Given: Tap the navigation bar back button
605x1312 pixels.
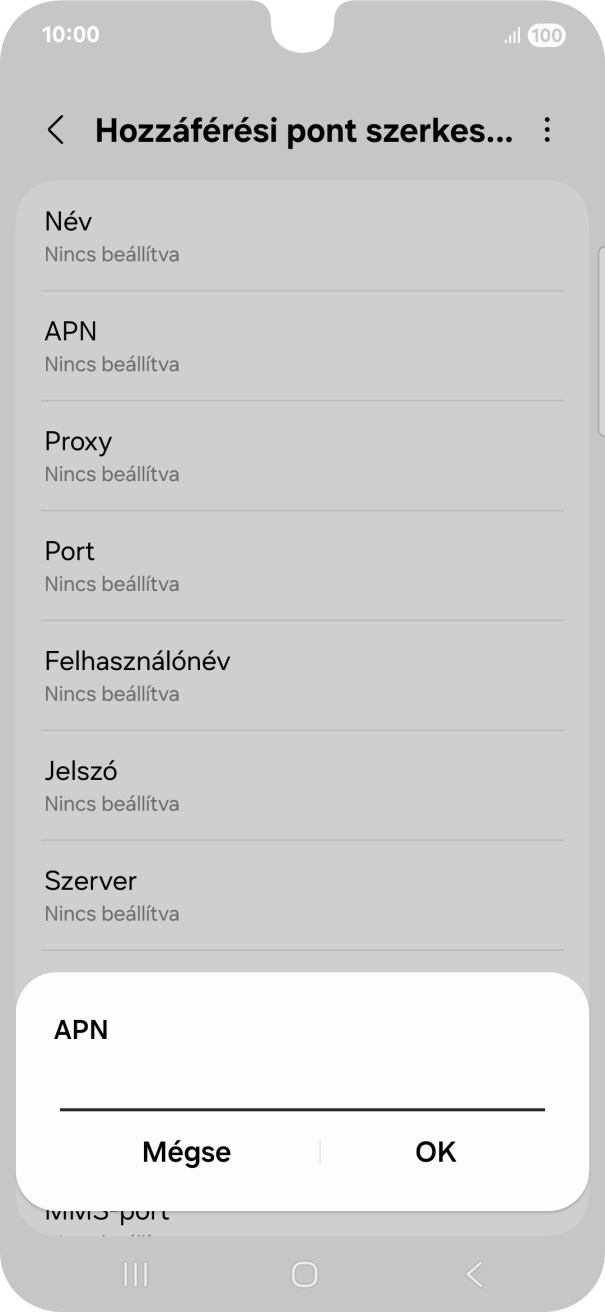Looking at the screenshot, I should tap(472, 1275).
